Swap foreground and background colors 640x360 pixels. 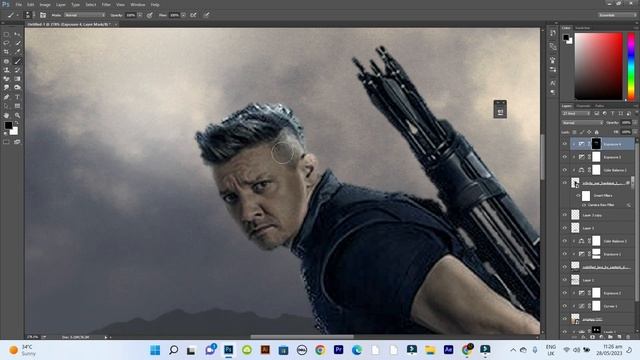17,123
